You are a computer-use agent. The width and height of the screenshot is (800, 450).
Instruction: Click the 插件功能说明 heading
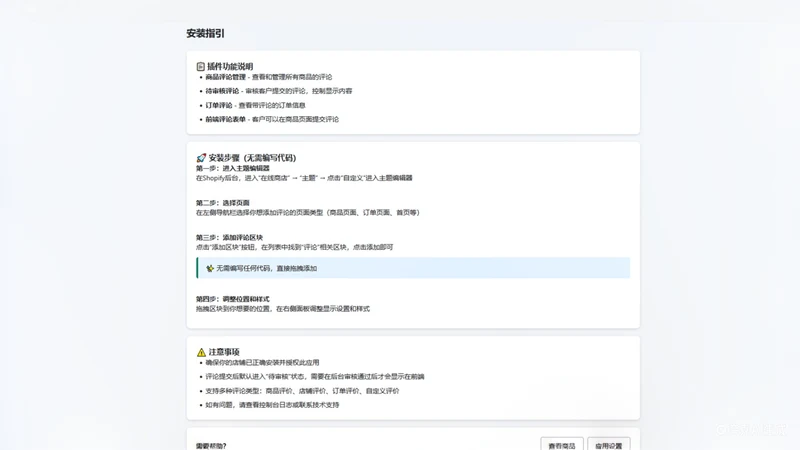[x=230, y=66]
